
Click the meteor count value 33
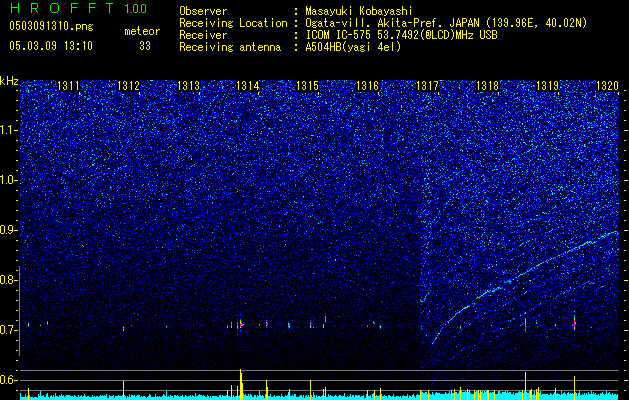coord(145,46)
